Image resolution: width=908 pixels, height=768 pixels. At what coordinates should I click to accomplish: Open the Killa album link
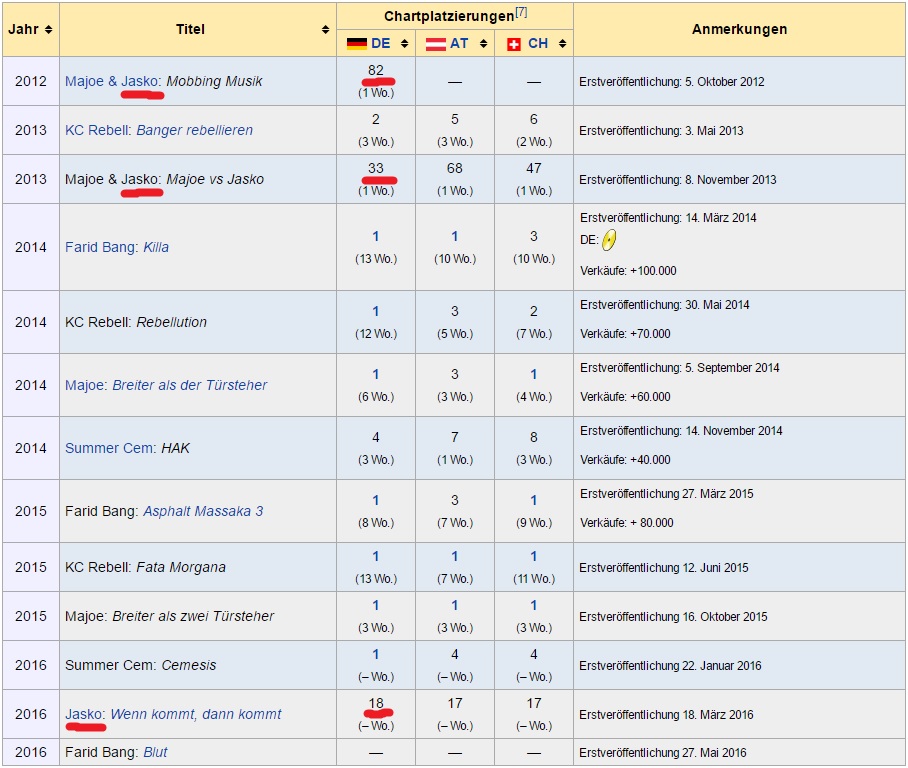coord(156,247)
